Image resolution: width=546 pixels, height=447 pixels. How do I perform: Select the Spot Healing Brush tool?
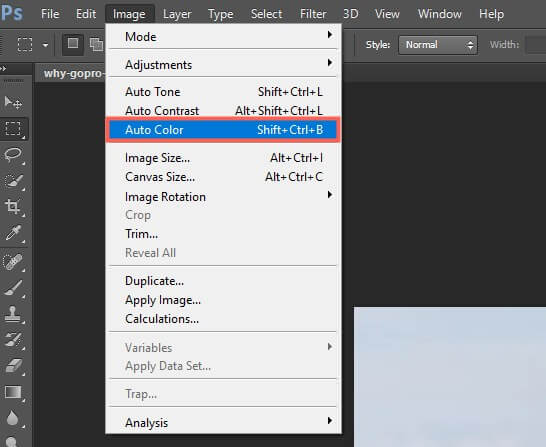[x=13, y=261]
